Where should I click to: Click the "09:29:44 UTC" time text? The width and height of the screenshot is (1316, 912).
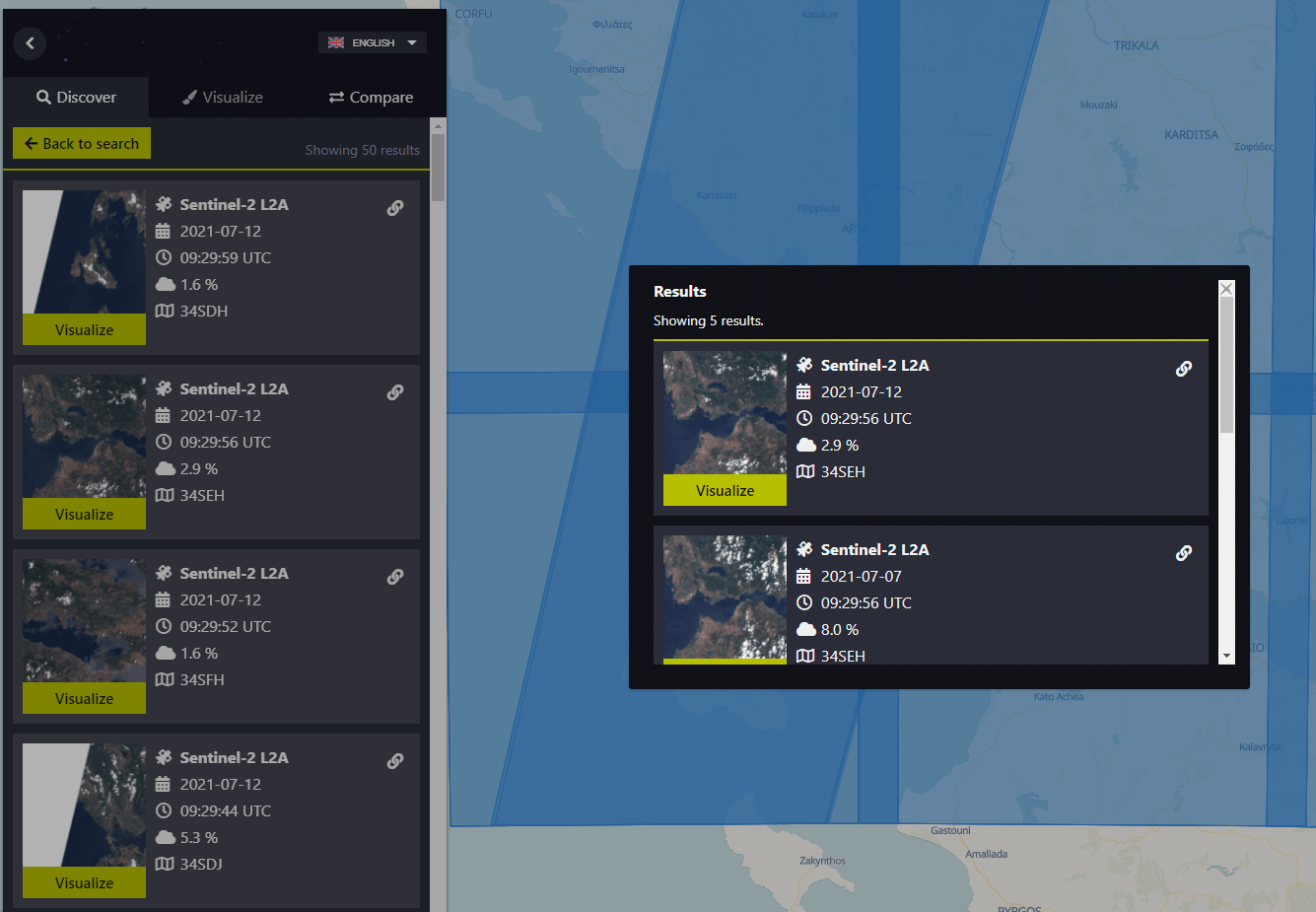pos(225,810)
